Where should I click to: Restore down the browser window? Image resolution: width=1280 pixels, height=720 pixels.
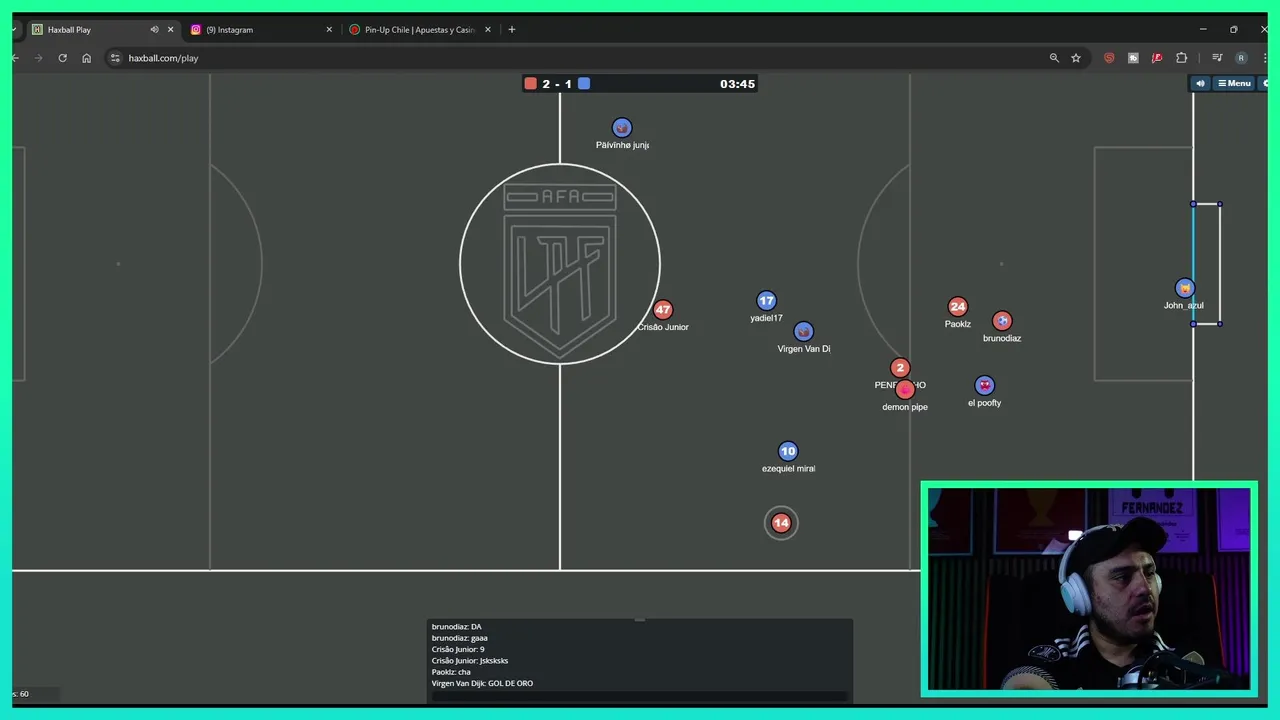tap(1234, 29)
